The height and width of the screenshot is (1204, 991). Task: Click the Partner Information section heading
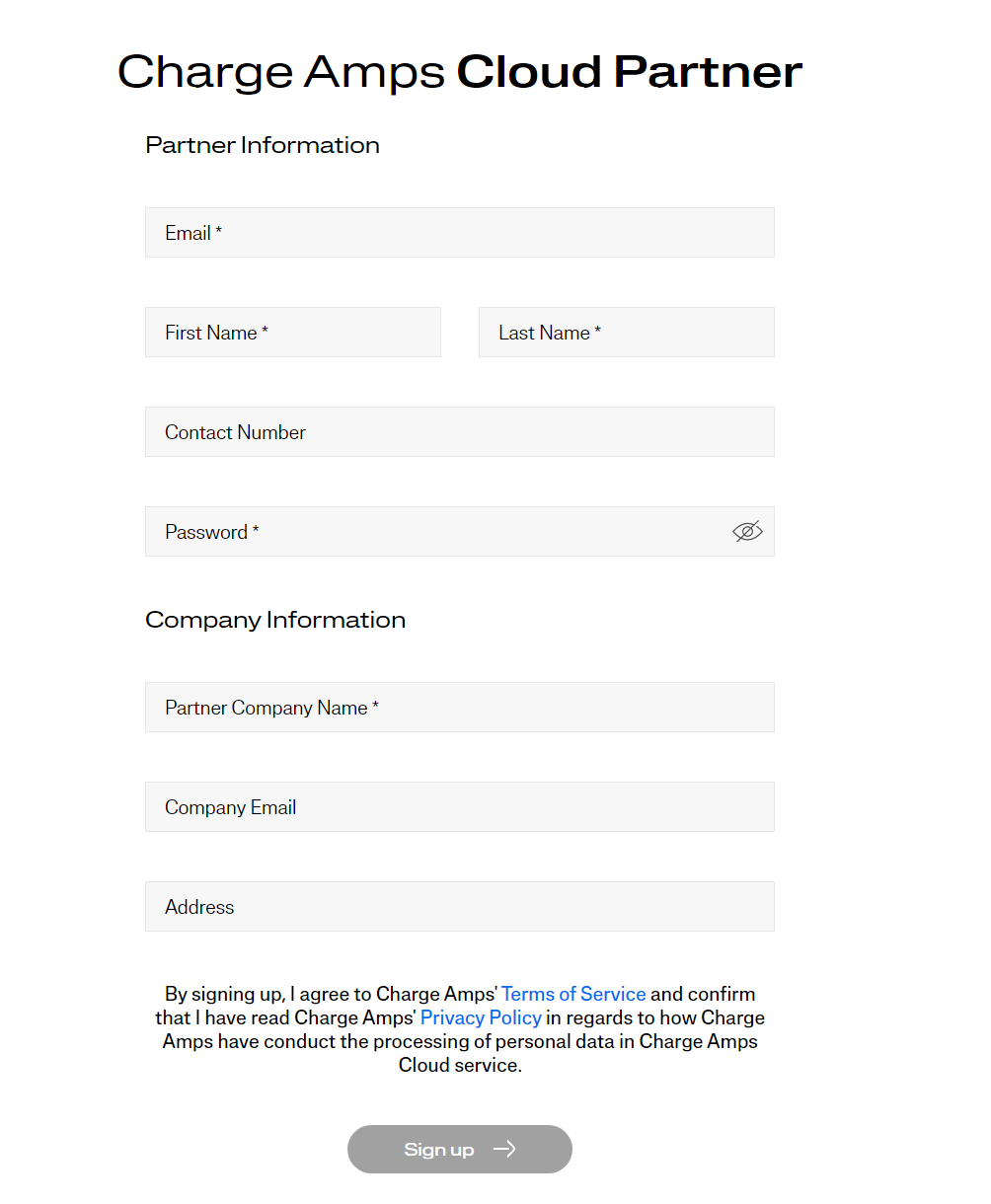coord(263,145)
